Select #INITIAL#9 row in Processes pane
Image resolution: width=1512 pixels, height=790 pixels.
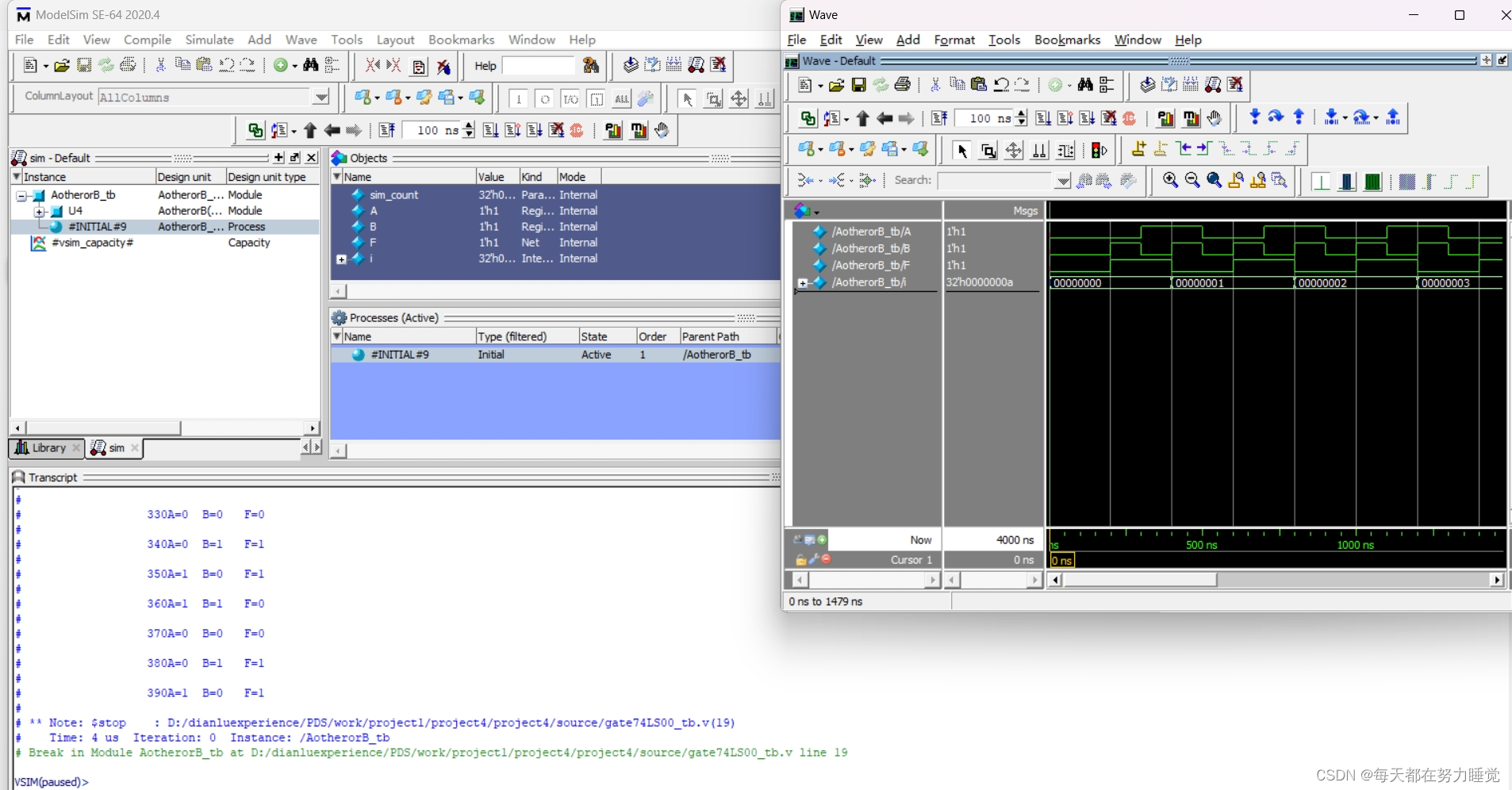pos(555,355)
